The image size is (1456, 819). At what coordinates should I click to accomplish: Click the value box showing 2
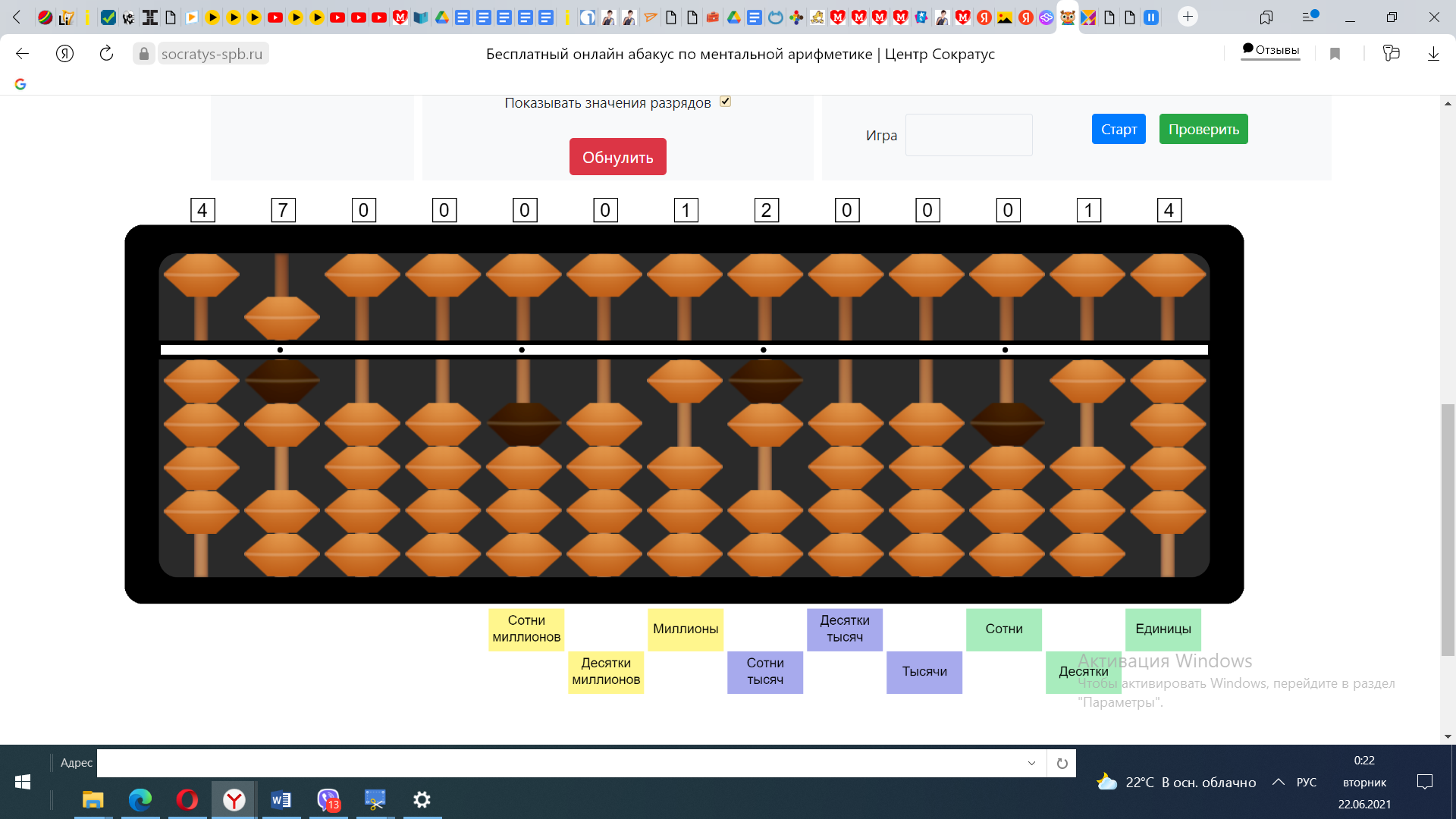pyautogui.click(x=766, y=210)
